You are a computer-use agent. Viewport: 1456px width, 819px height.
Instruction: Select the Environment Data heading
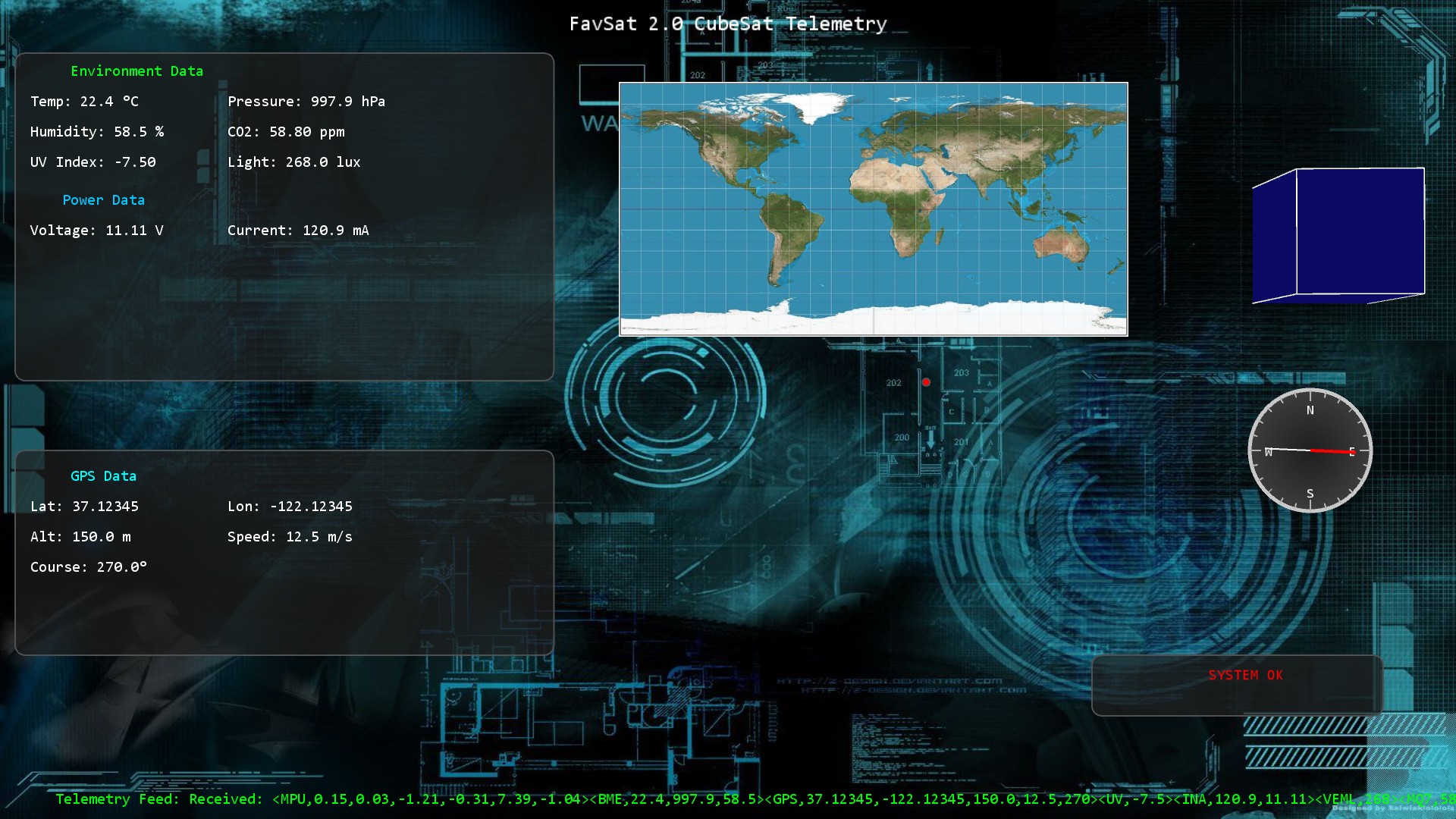(137, 71)
